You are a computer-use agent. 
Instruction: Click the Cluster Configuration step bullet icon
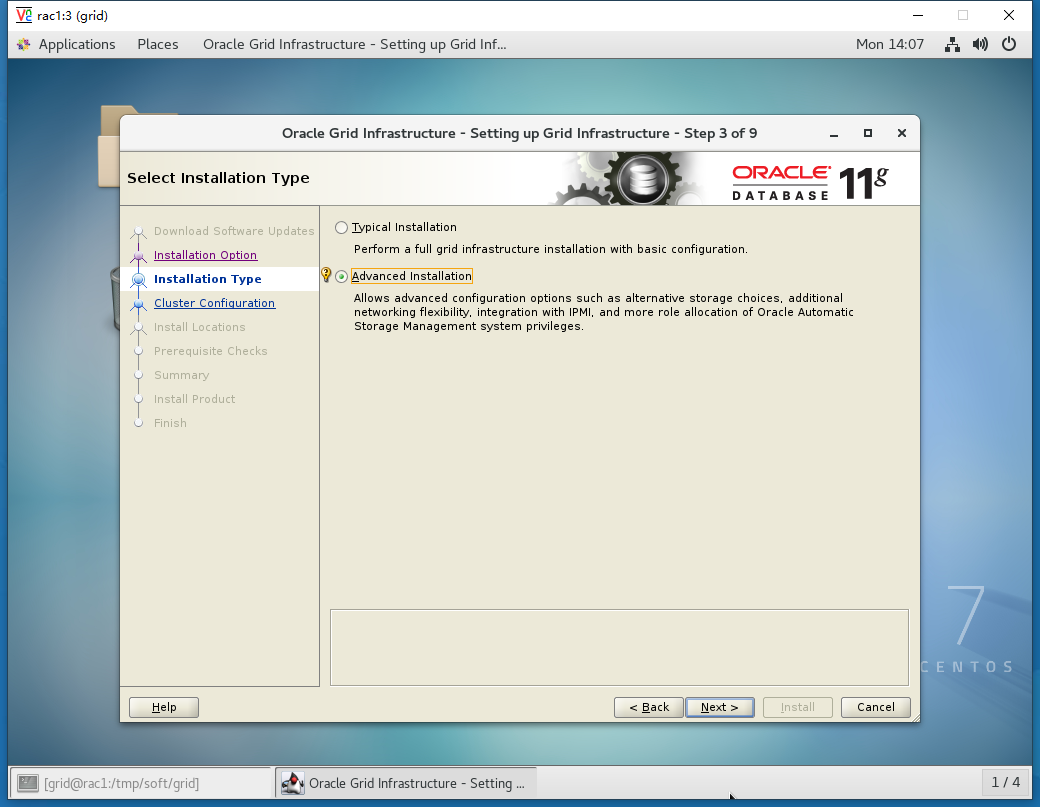(139, 304)
